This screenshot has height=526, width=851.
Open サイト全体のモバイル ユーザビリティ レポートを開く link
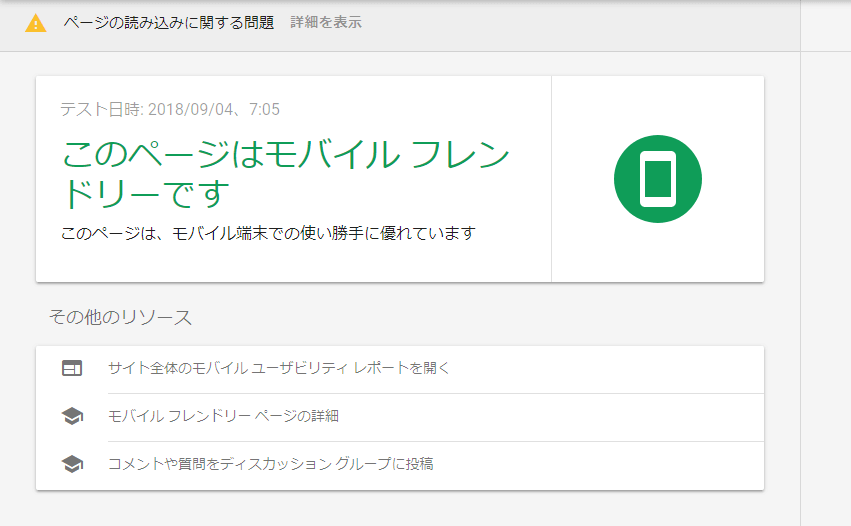click(279, 368)
